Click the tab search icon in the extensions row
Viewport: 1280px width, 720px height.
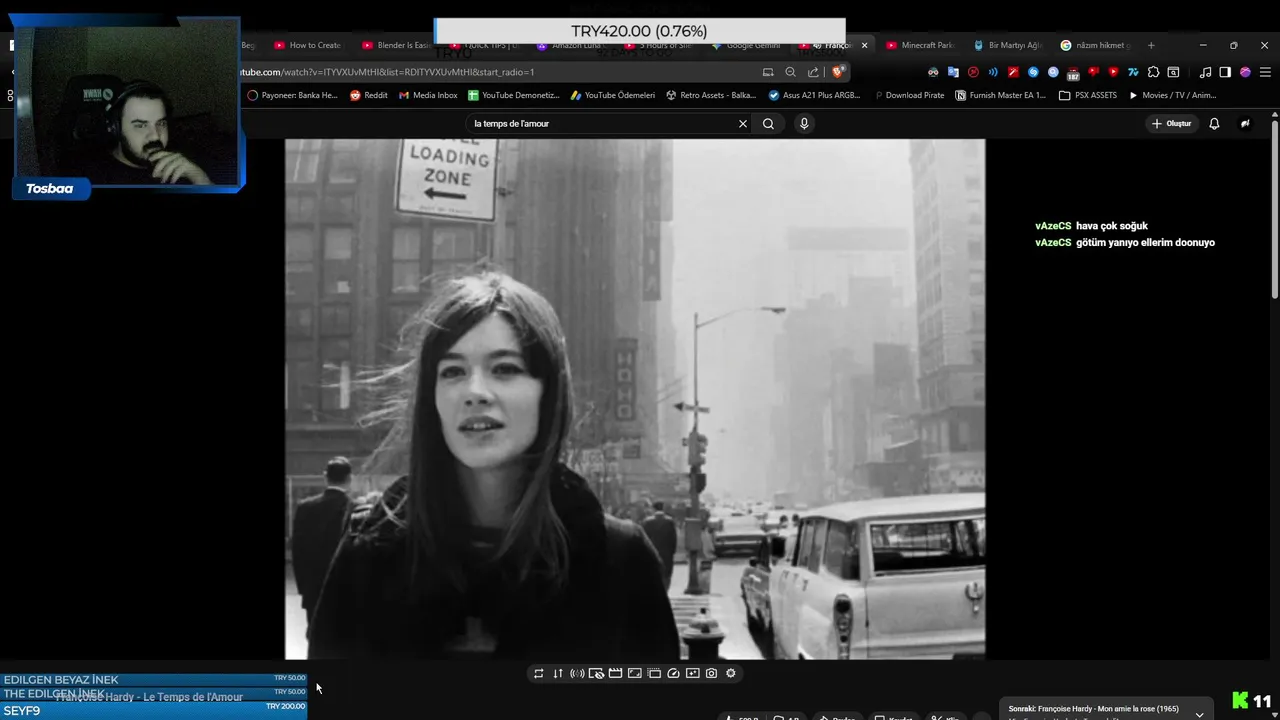click(x=1173, y=72)
